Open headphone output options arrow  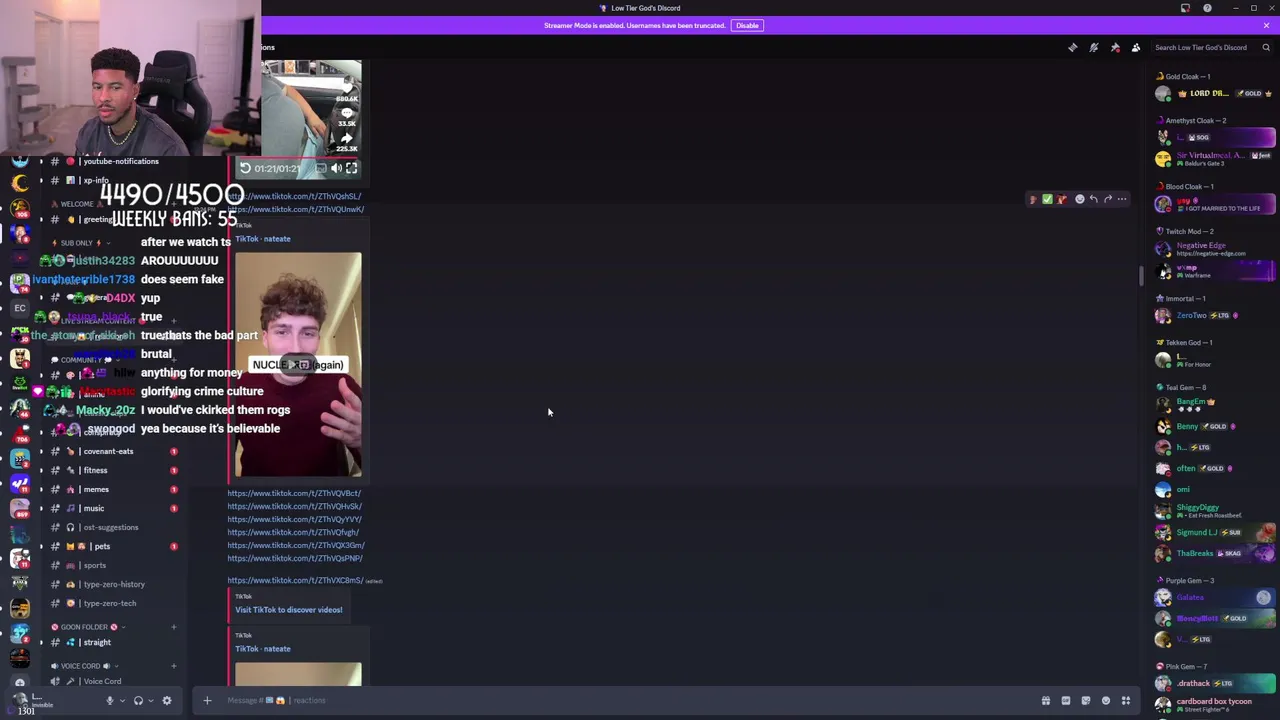[150, 700]
